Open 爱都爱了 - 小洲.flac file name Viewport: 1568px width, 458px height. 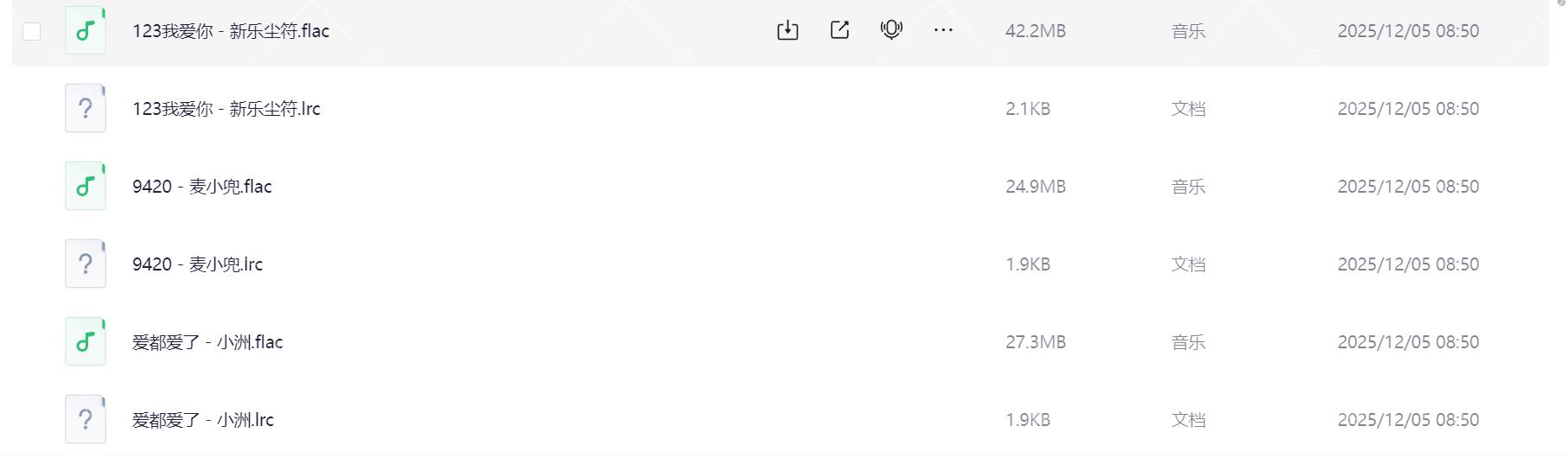tap(207, 342)
